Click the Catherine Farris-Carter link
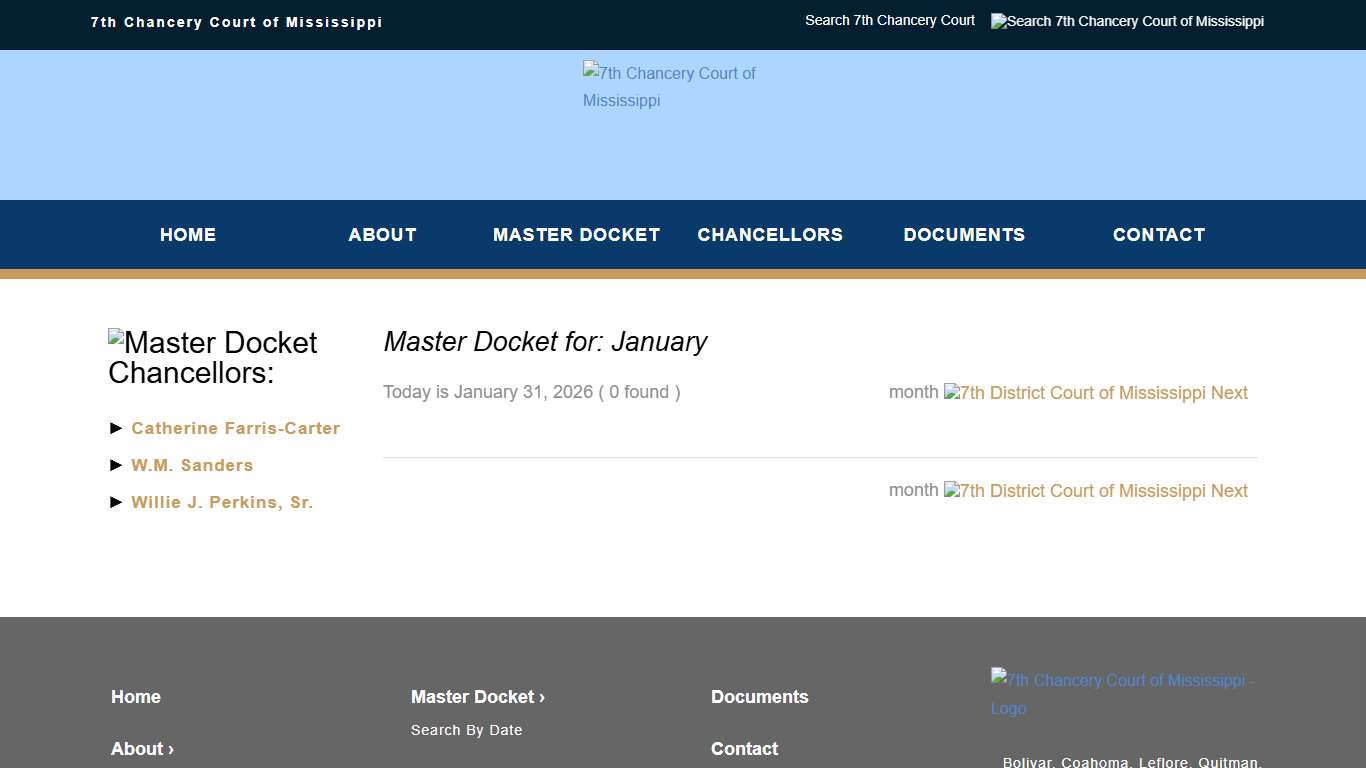 (236, 428)
